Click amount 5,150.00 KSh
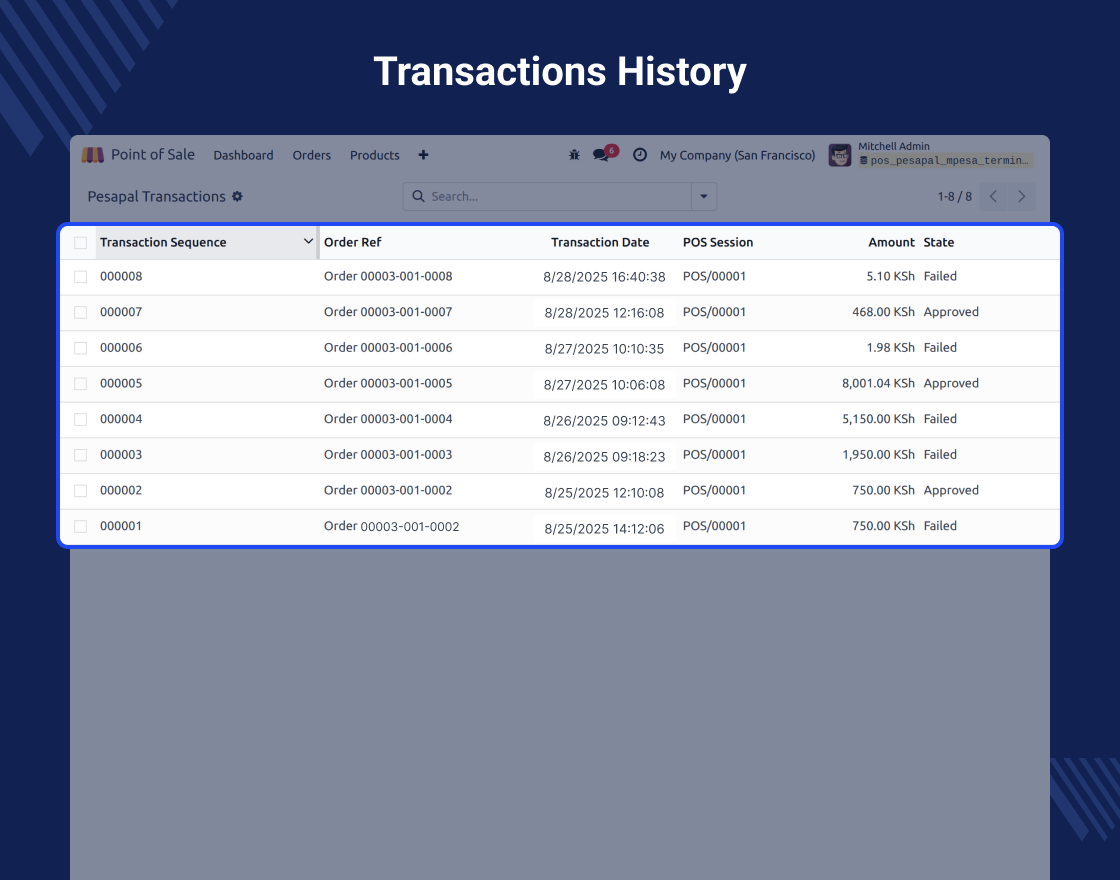 click(879, 419)
